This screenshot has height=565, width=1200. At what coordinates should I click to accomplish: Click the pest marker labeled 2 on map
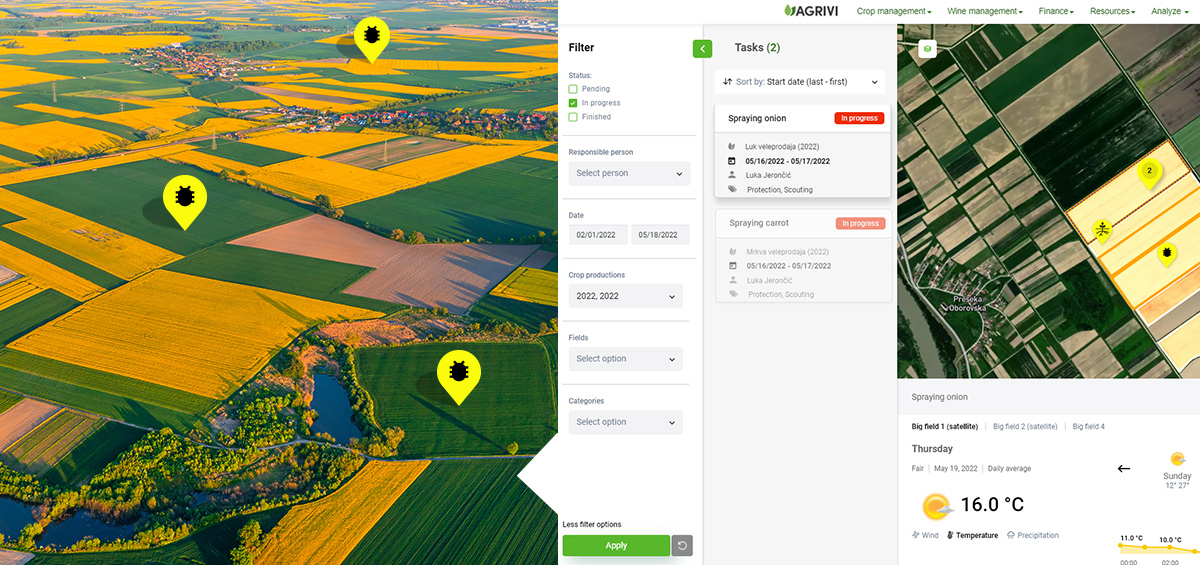1149,172
